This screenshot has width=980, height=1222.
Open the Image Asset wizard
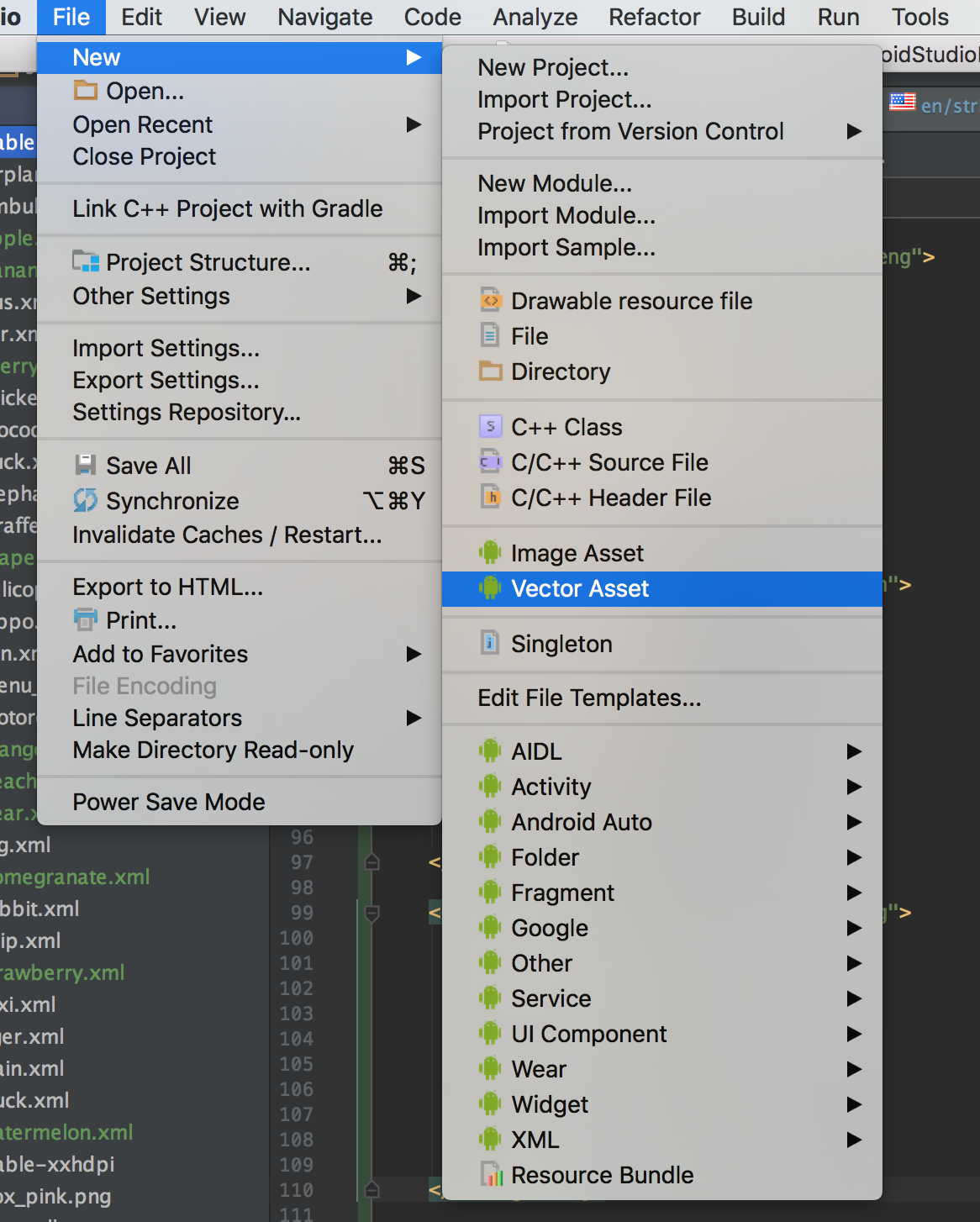coord(577,552)
